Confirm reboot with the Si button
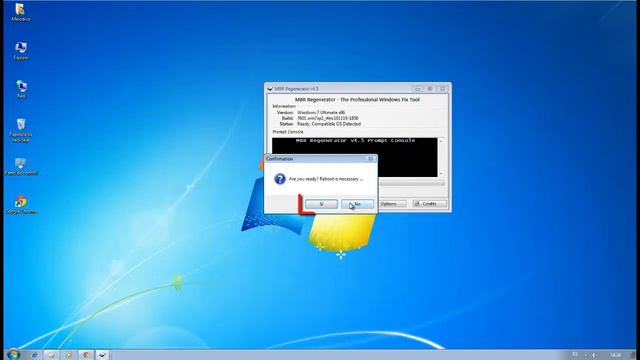Image resolution: width=640 pixels, height=360 pixels. pyautogui.click(x=321, y=204)
